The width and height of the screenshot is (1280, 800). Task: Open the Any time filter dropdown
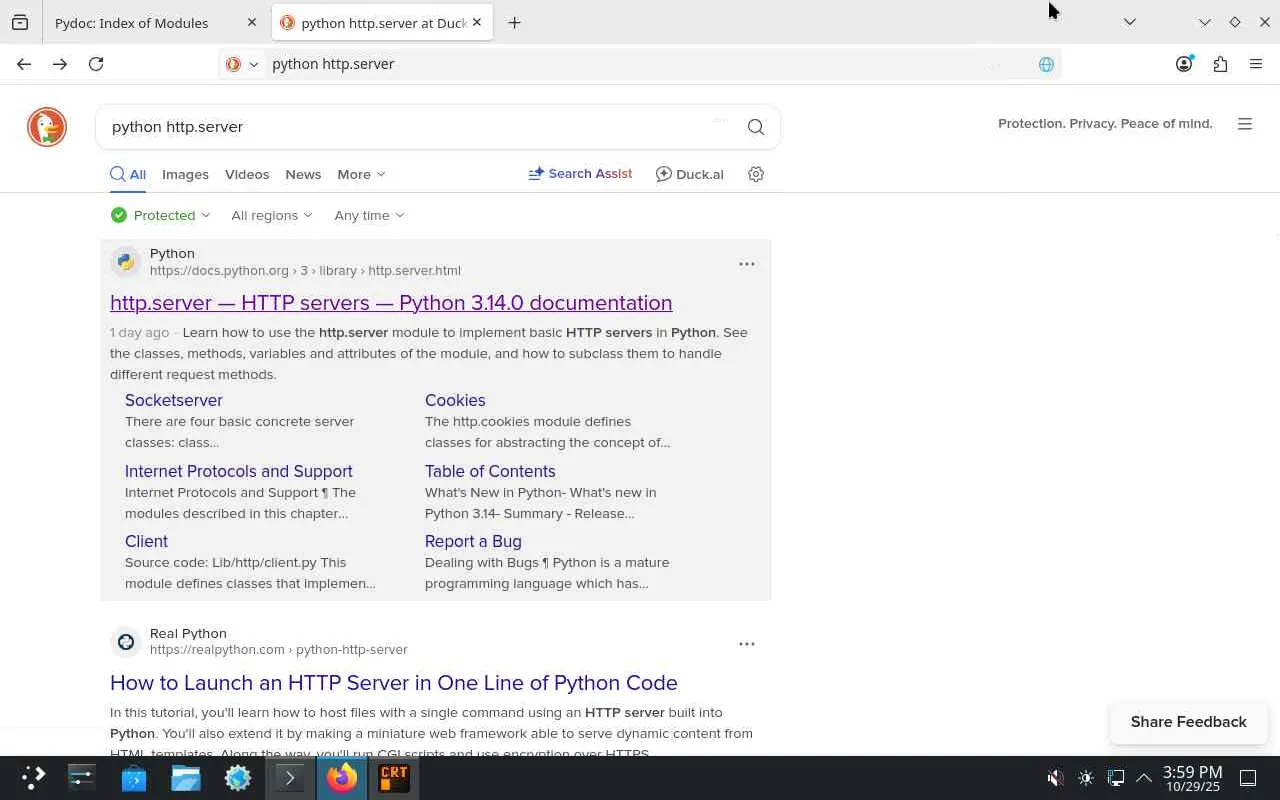369,215
